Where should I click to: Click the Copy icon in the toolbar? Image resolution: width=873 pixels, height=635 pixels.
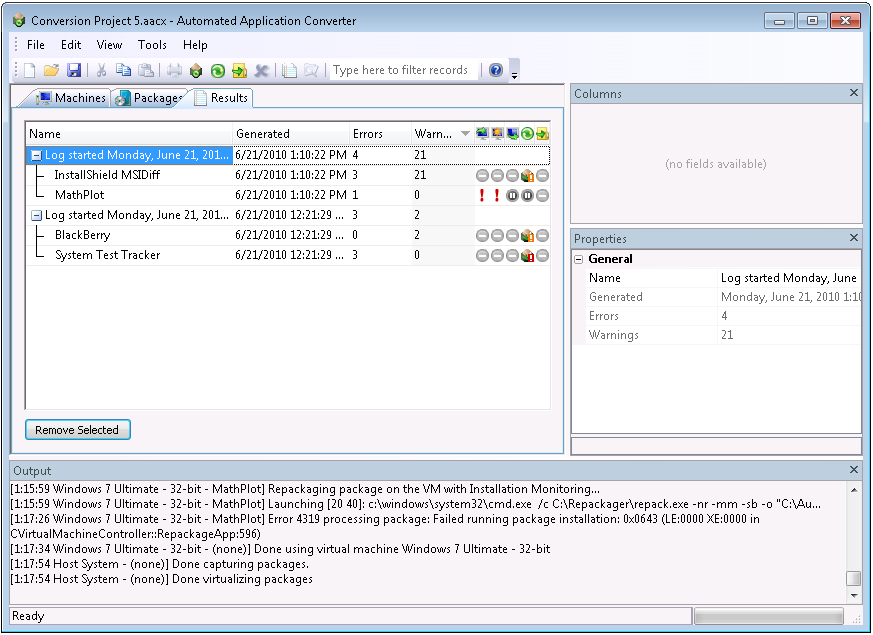(x=123, y=70)
